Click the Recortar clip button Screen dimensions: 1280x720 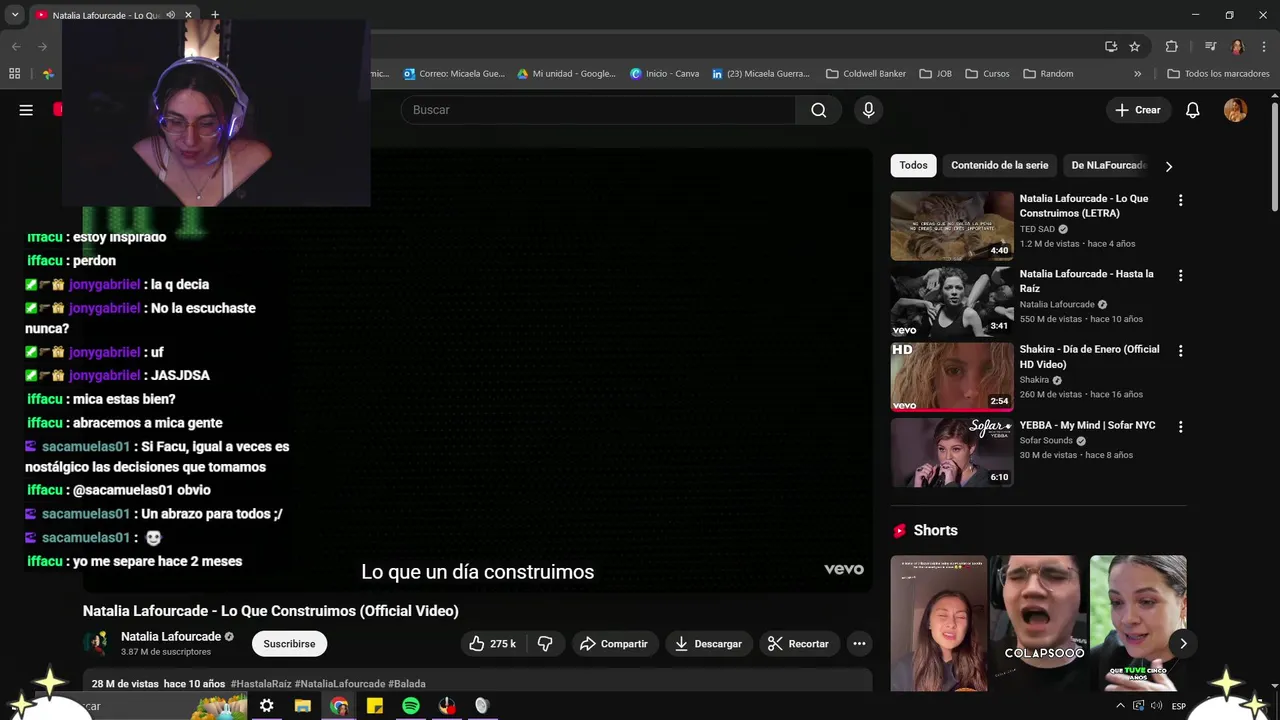tap(798, 644)
